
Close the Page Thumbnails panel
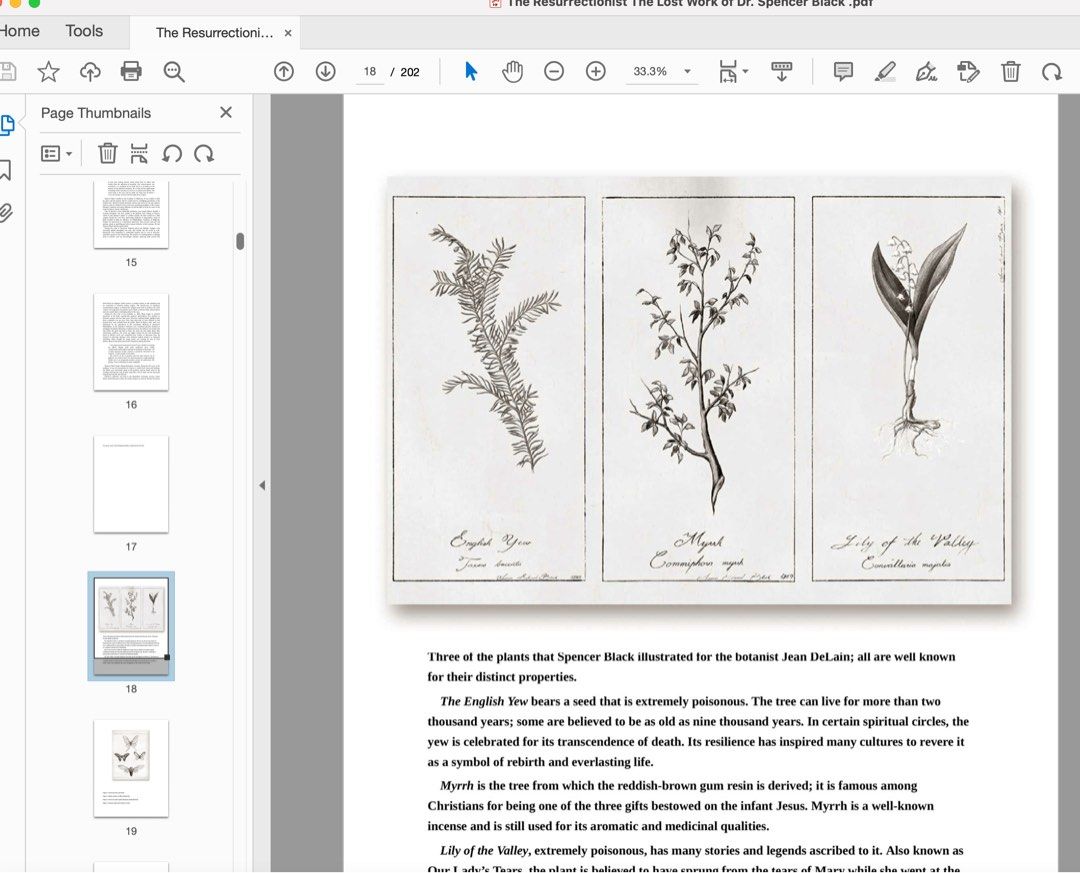tap(226, 112)
